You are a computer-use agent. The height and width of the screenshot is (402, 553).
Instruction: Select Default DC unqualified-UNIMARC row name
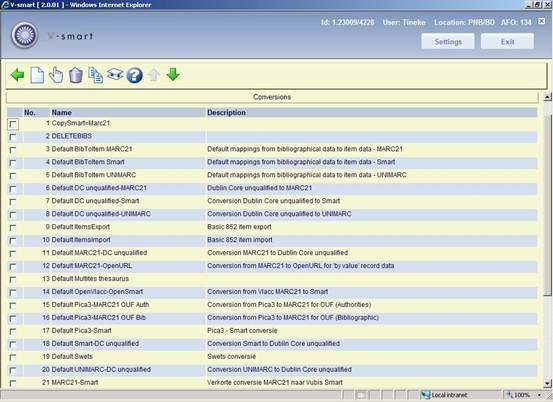pos(101,214)
